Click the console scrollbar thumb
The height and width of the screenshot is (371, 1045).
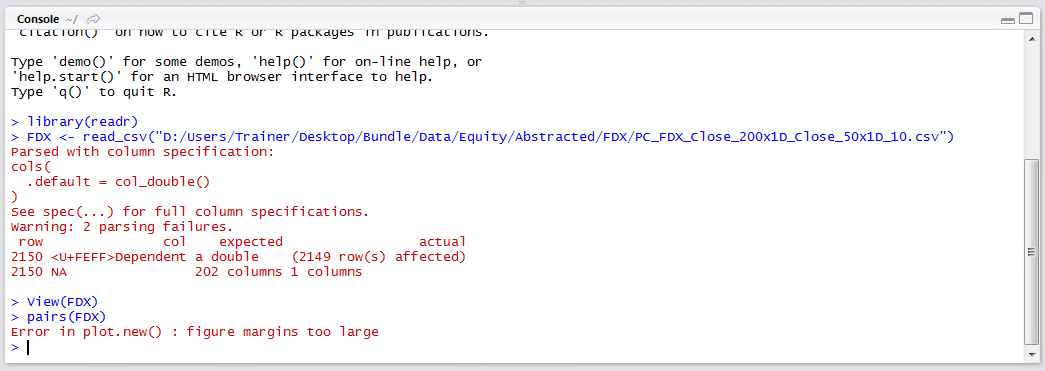(x=1031, y=251)
